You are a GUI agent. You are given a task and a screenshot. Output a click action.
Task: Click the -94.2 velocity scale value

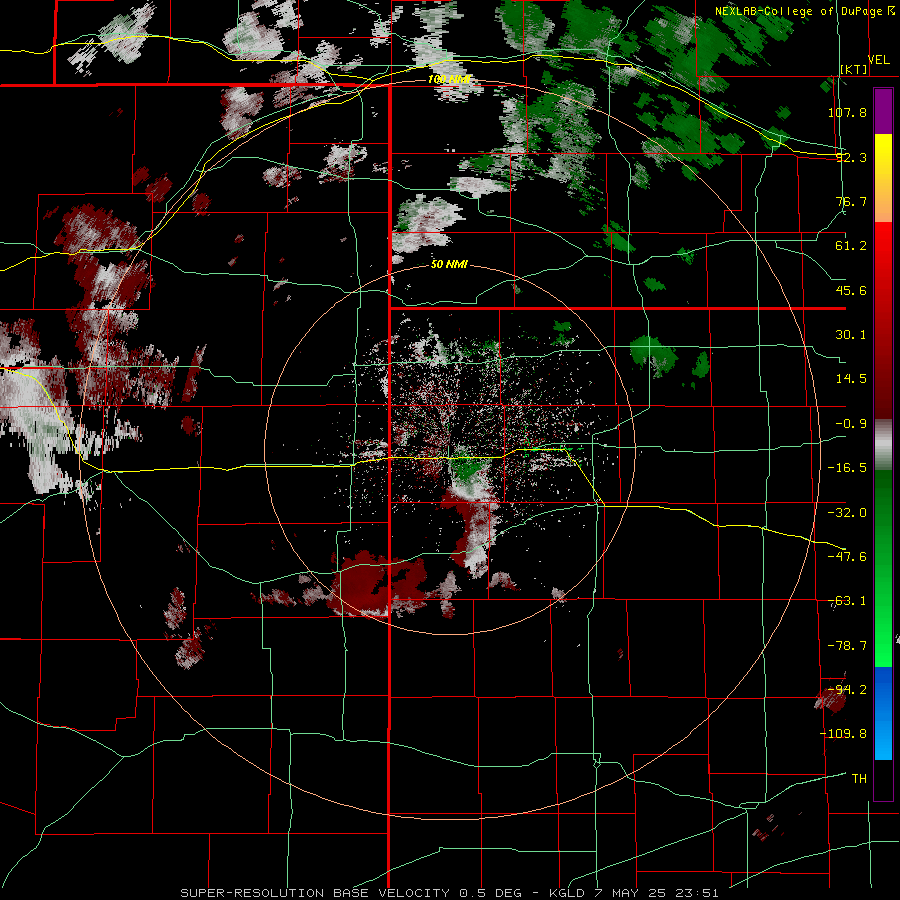point(847,690)
